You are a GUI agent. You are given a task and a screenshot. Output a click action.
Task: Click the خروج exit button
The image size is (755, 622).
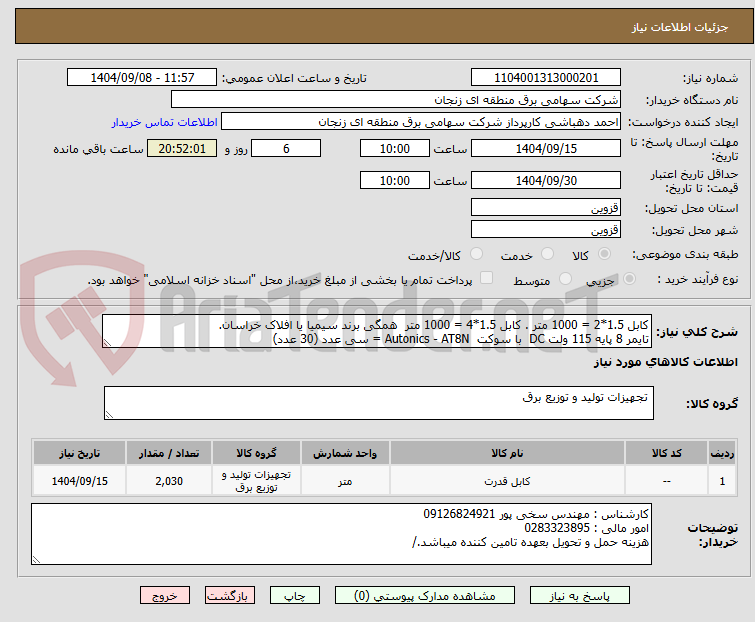point(165,596)
